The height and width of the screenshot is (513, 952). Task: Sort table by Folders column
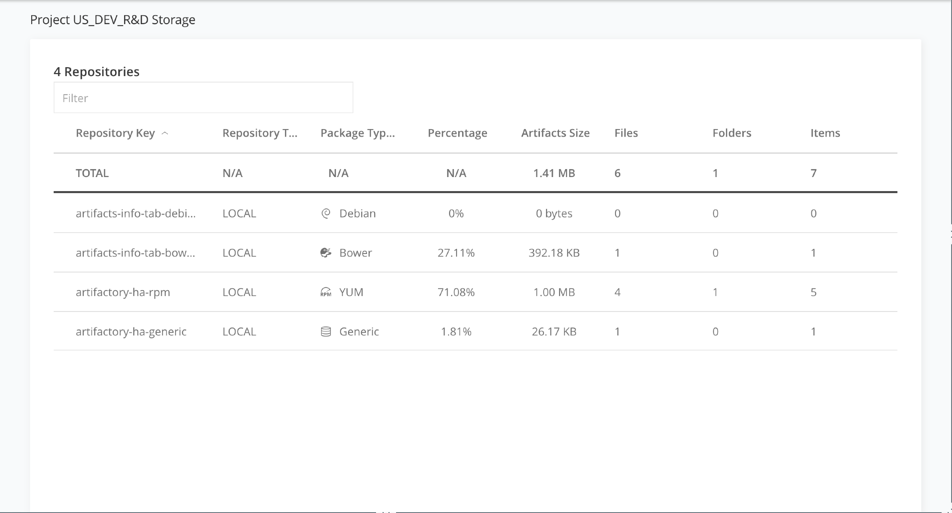731,133
